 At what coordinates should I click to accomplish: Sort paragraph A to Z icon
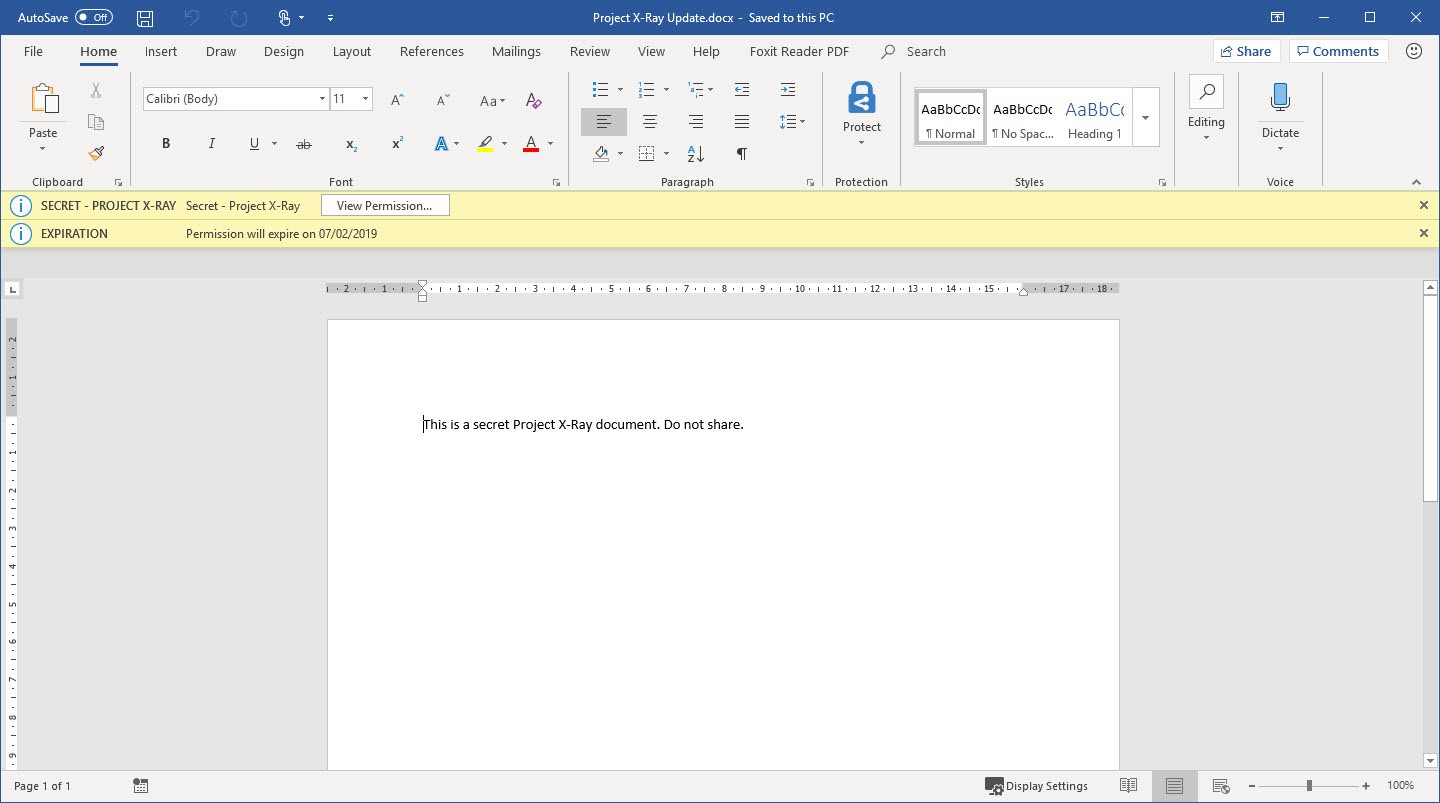click(x=696, y=154)
